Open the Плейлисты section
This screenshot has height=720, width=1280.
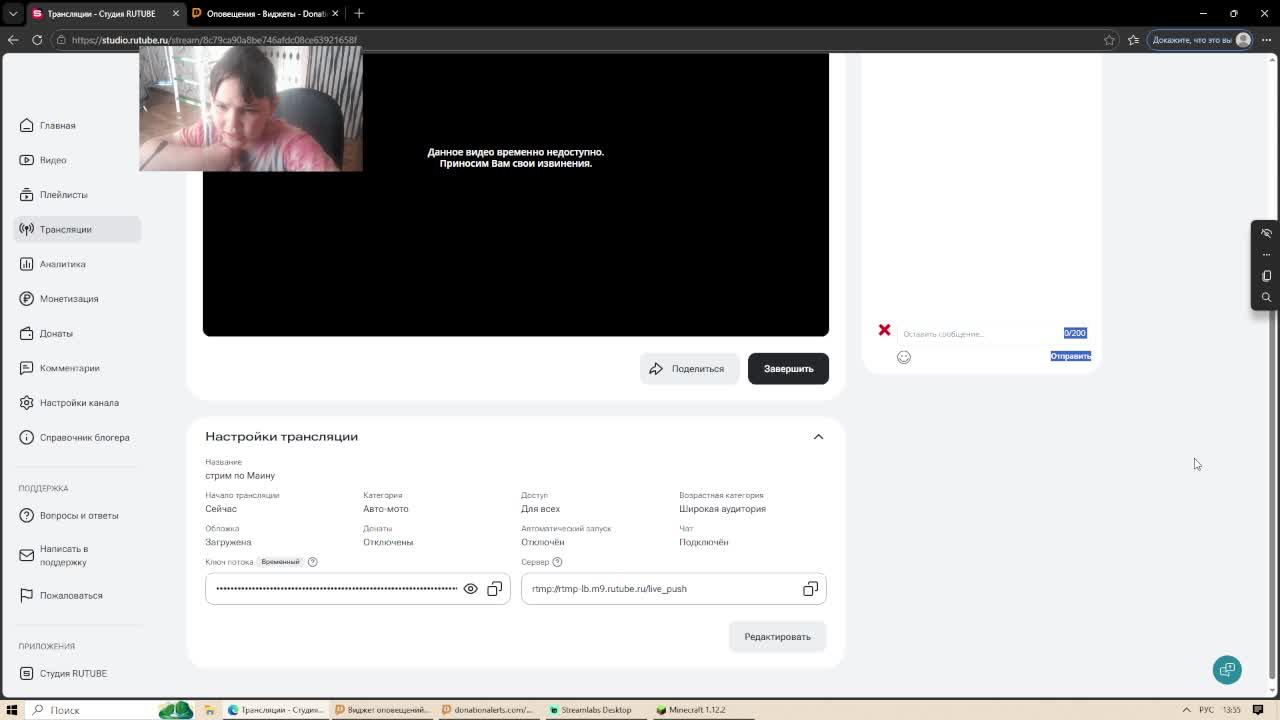pos(63,195)
